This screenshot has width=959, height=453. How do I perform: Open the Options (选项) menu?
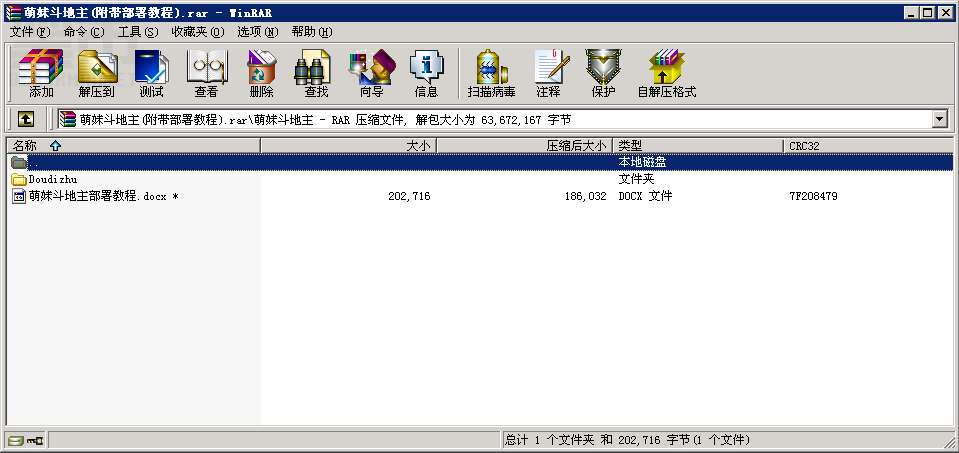coord(257,32)
